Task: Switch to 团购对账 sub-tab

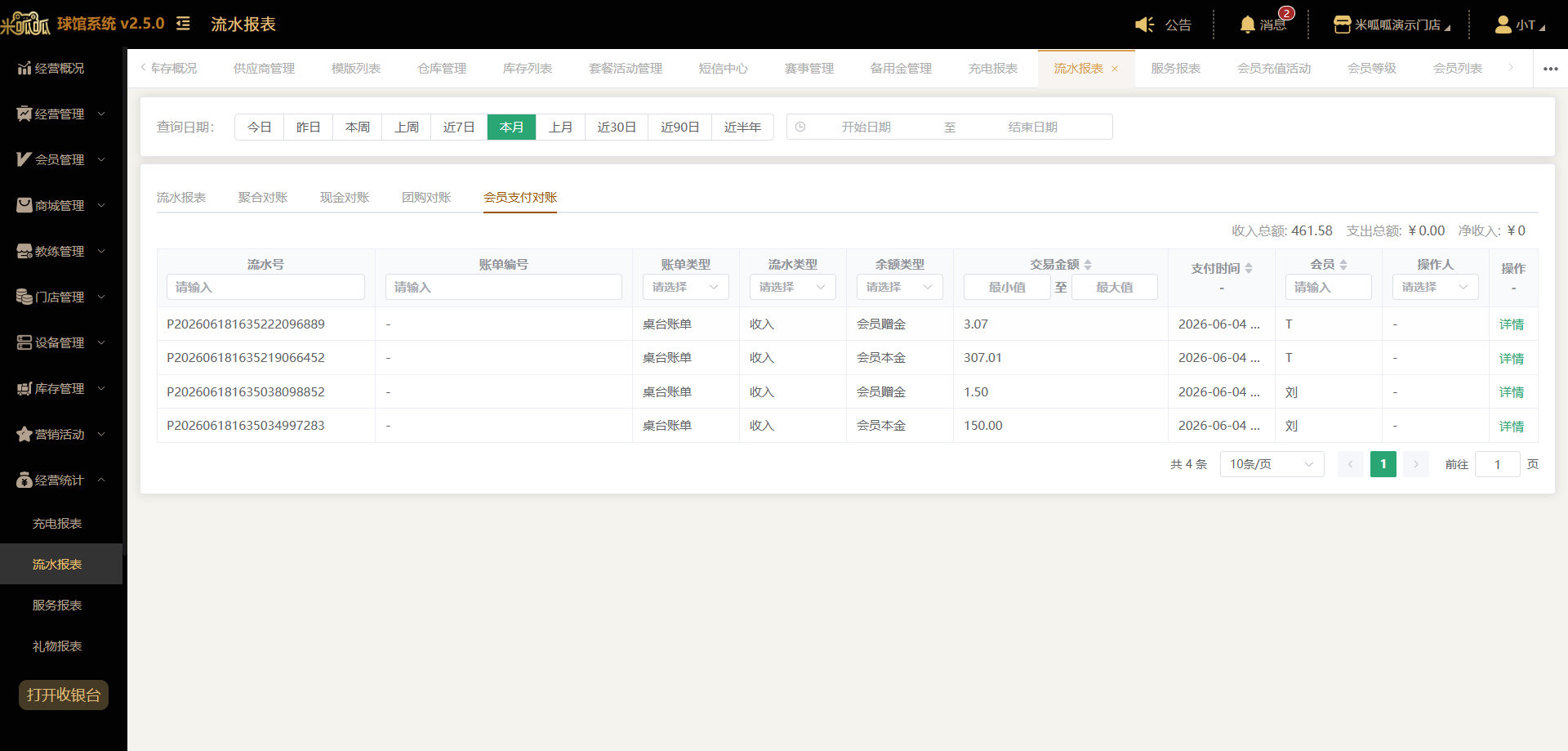Action: coord(426,197)
